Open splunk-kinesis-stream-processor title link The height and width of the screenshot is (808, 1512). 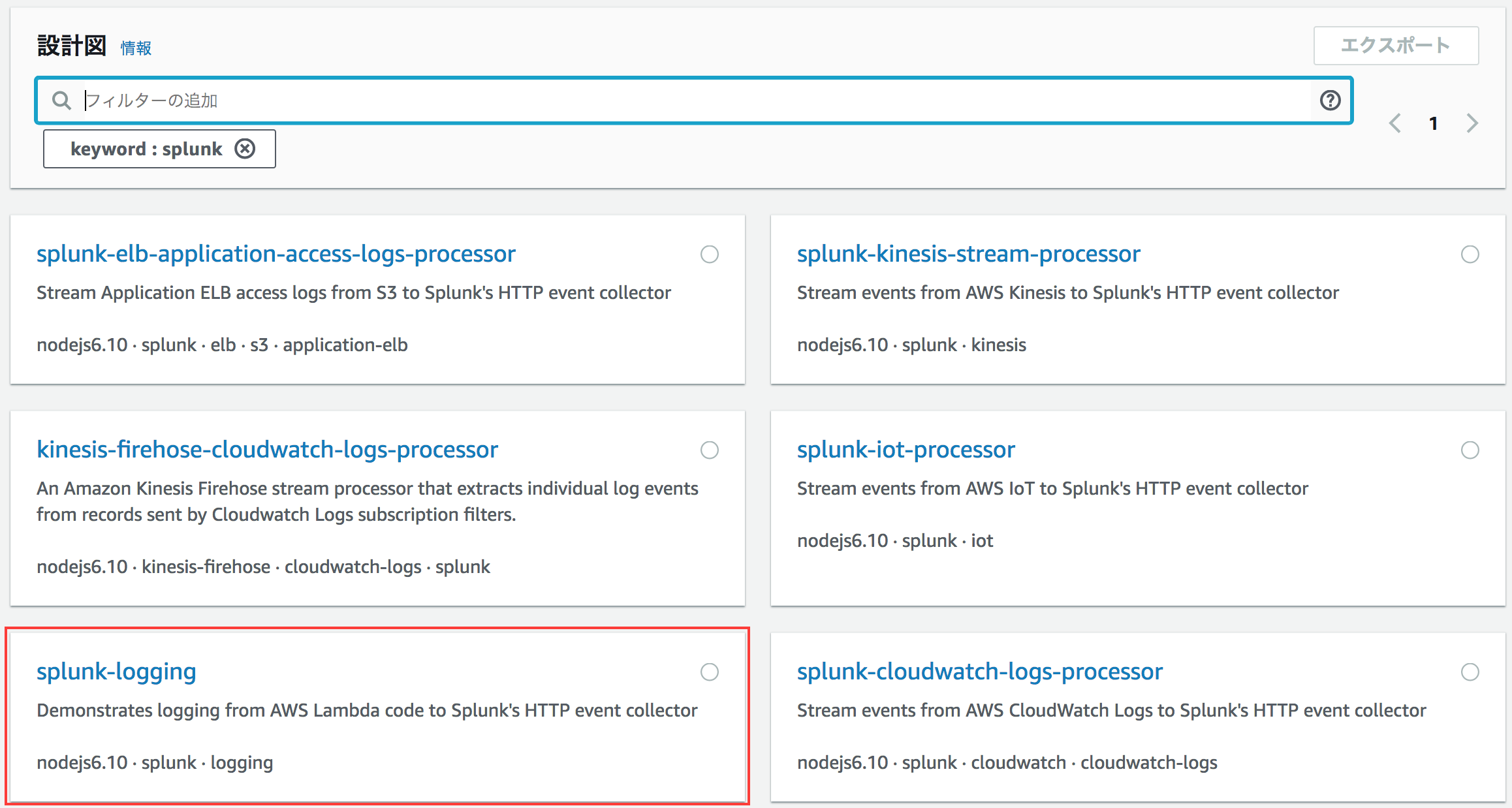(968, 254)
